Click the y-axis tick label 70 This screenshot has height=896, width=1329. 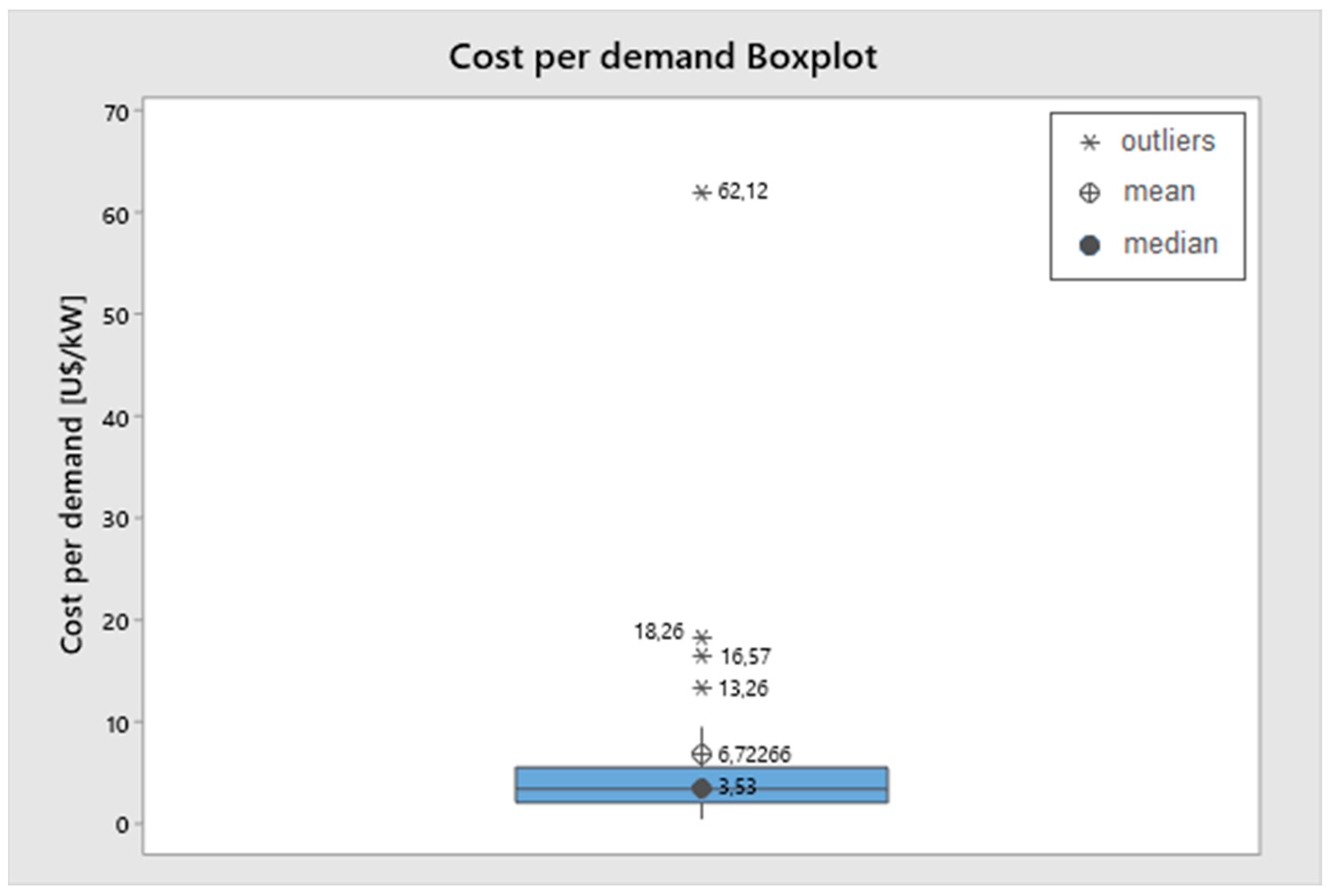tap(116, 114)
